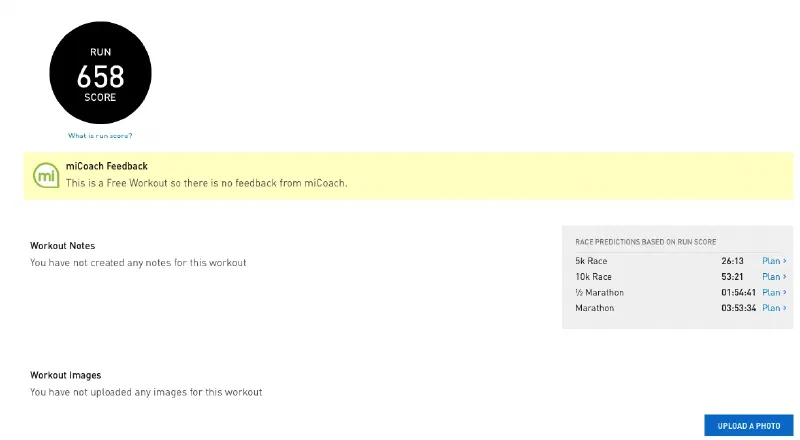This screenshot has width=800, height=440.
Task: Open the Plan link for 10k Race
Action: coord(773,277)
